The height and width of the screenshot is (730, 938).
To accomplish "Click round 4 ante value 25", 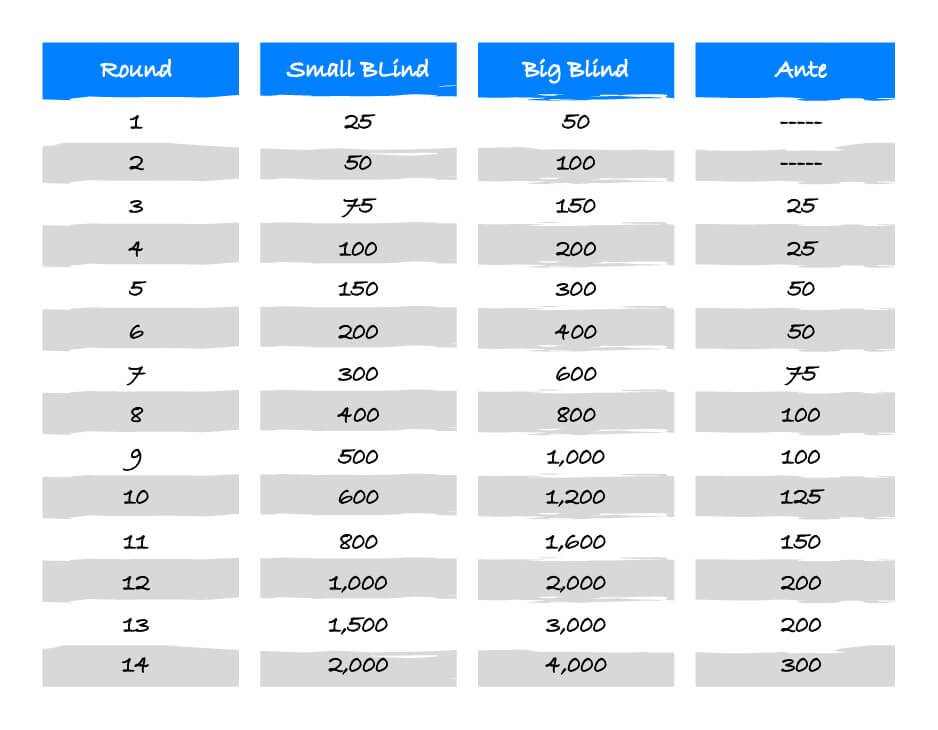I will [x=800, y=248].
